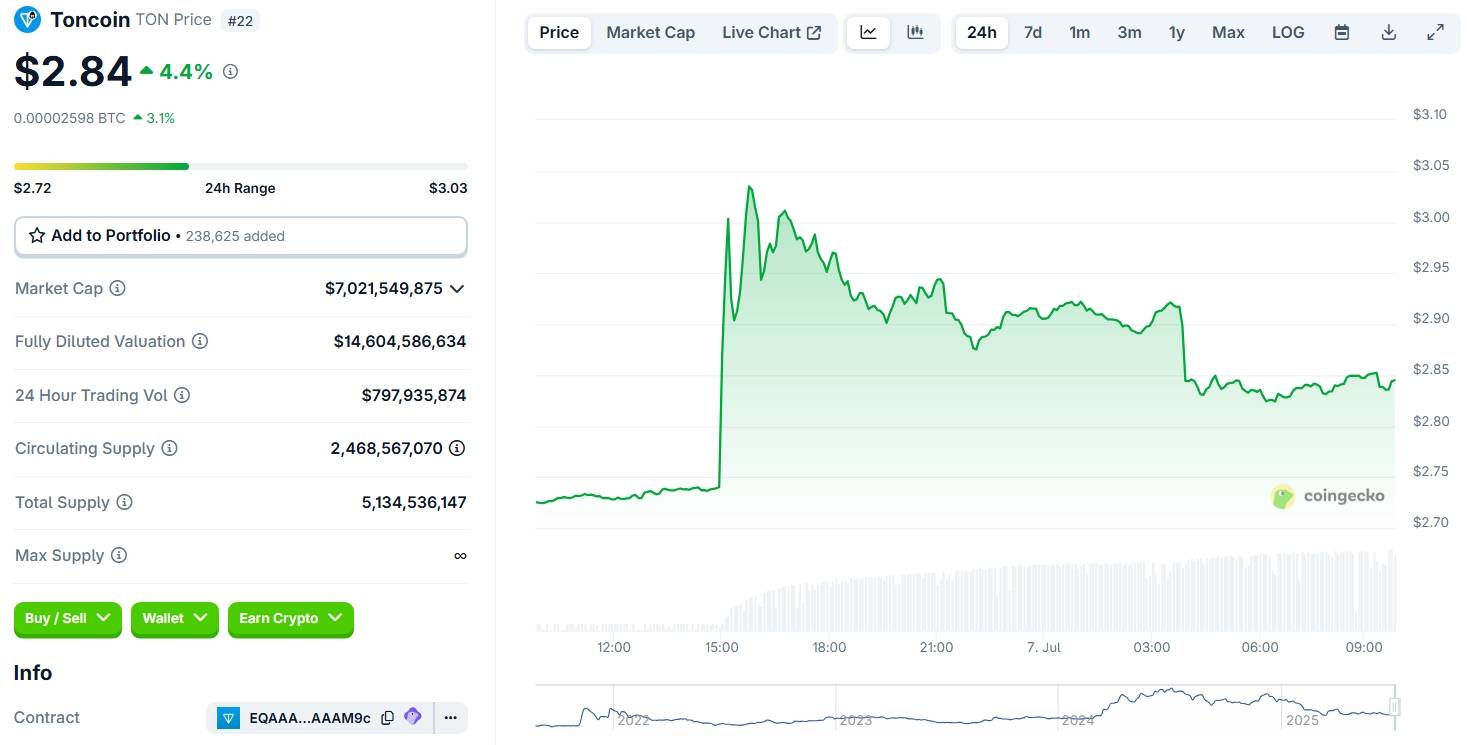Download chart data icon

pyautogui.click(x=1388, y=32)
